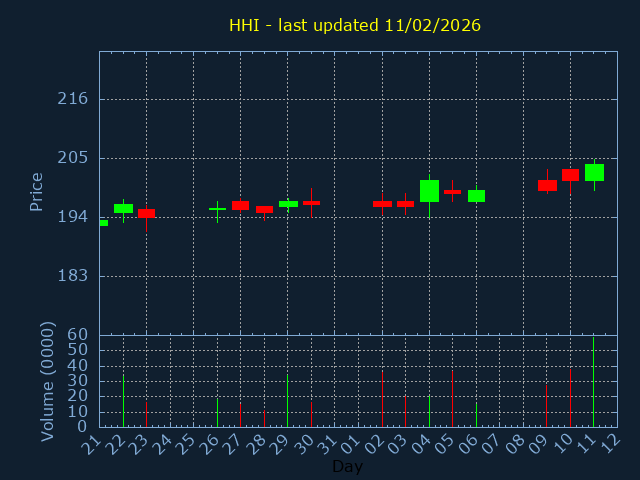Screen dimensions: 640x480
Task: Click the 216 price axis label
Action: click(x=73, y=99)
